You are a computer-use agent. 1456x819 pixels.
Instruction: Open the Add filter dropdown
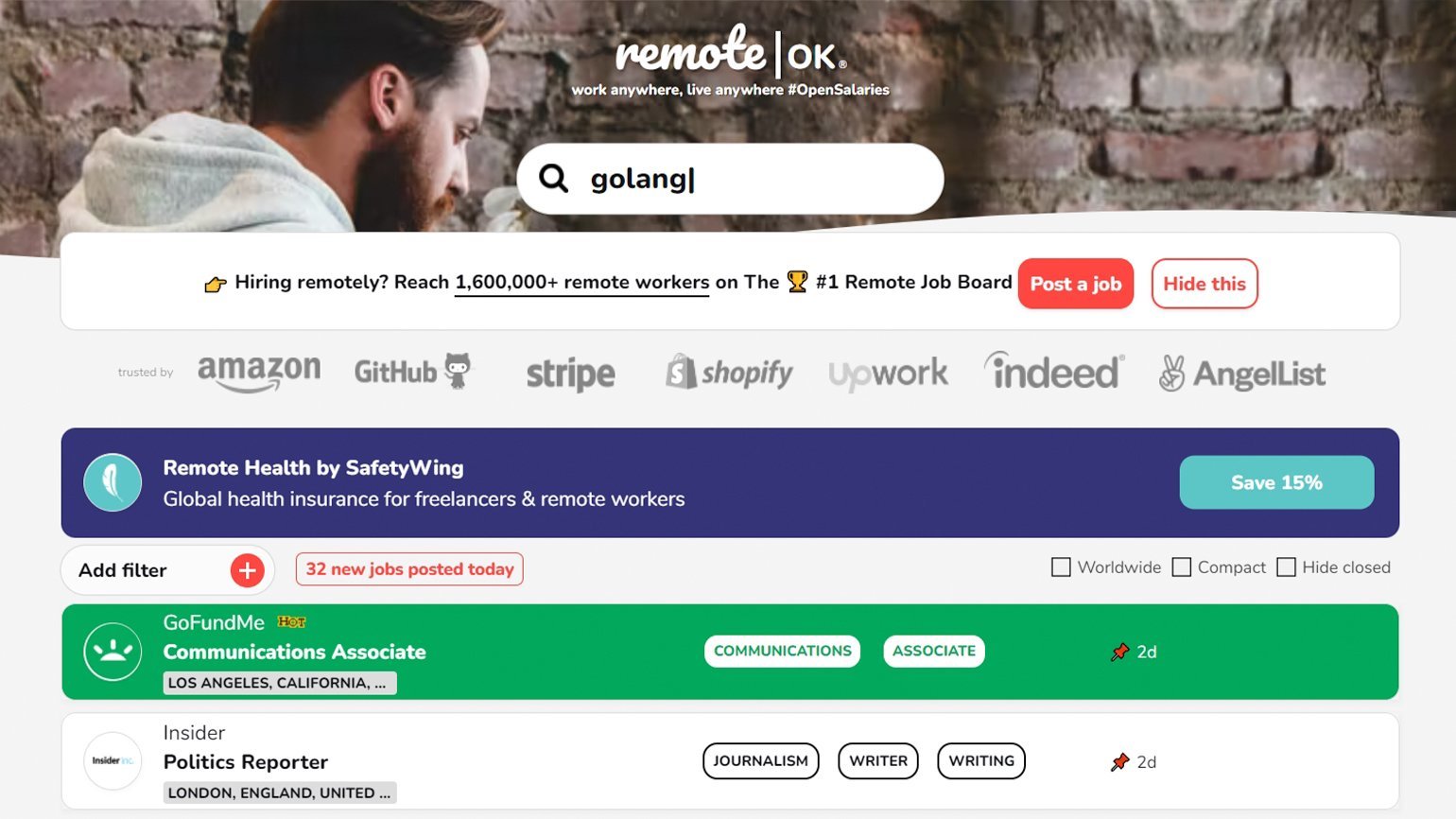tap(123, 570)
